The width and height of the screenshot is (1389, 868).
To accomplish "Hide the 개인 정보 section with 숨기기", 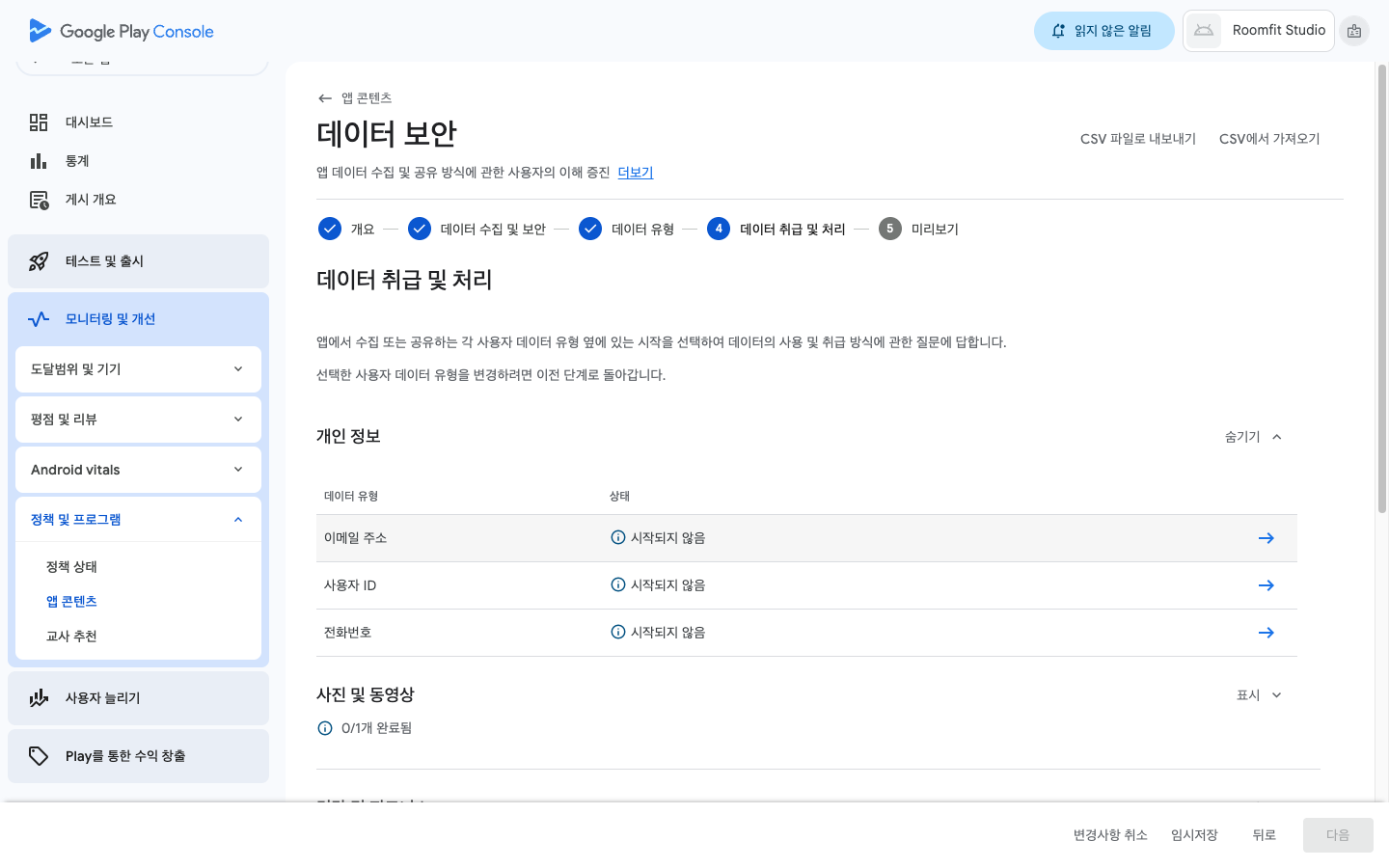I will pyautogui.click(x=1253, y=437).
